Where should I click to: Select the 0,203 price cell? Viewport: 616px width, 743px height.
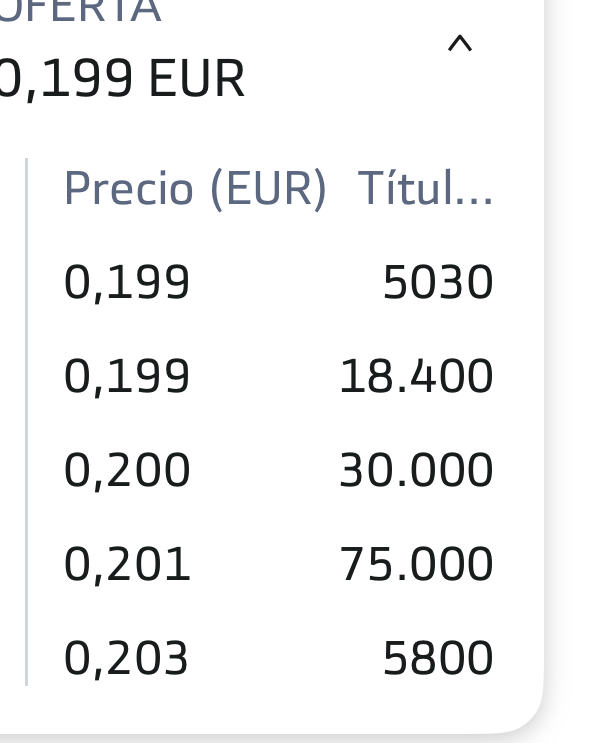coord(126,659)
